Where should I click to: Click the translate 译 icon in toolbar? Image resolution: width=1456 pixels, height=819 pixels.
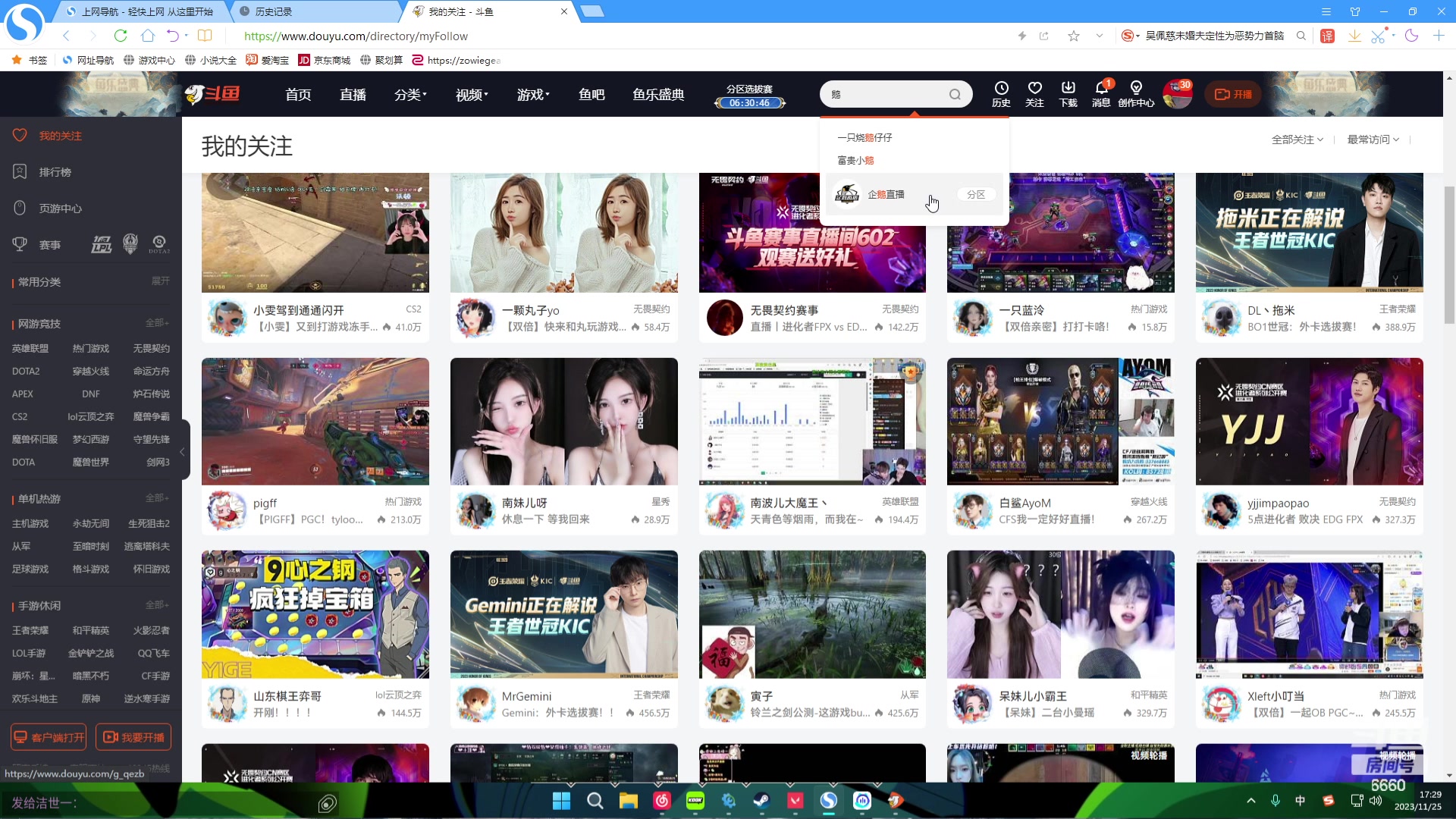point(1327,36)
